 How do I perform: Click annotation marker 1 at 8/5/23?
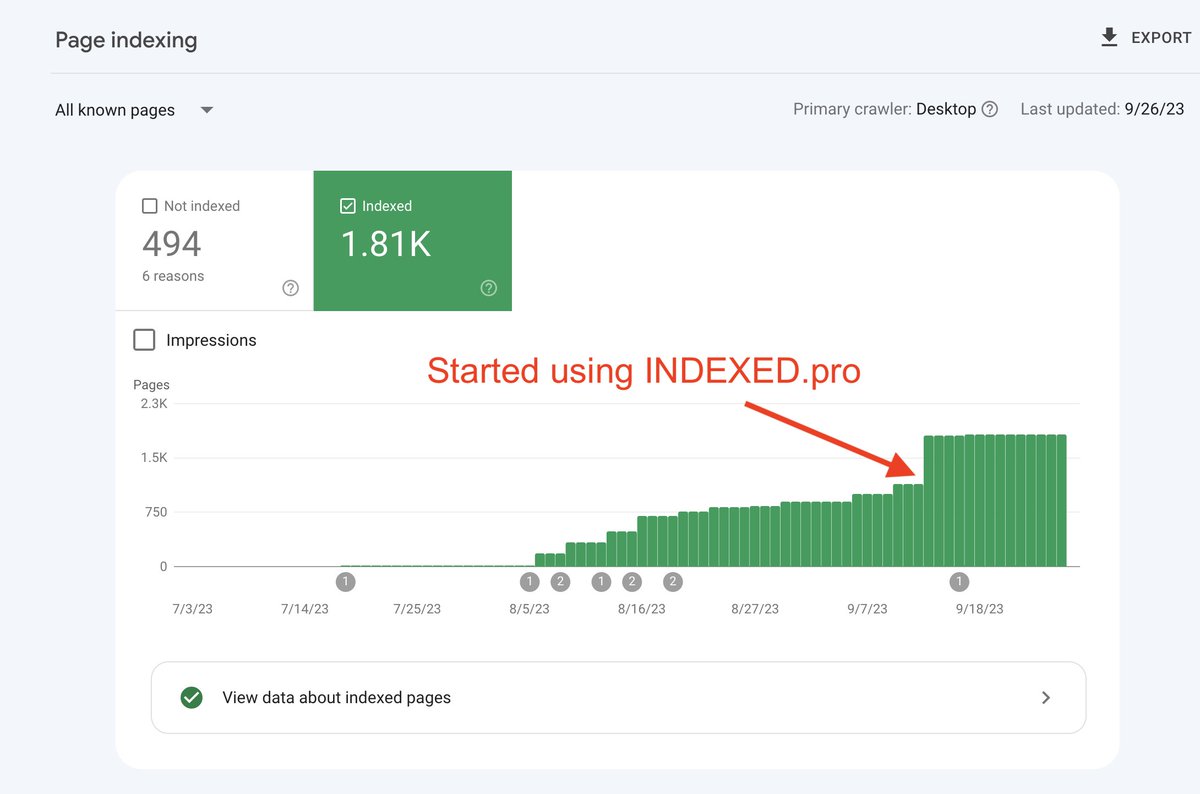coord(529,581)
